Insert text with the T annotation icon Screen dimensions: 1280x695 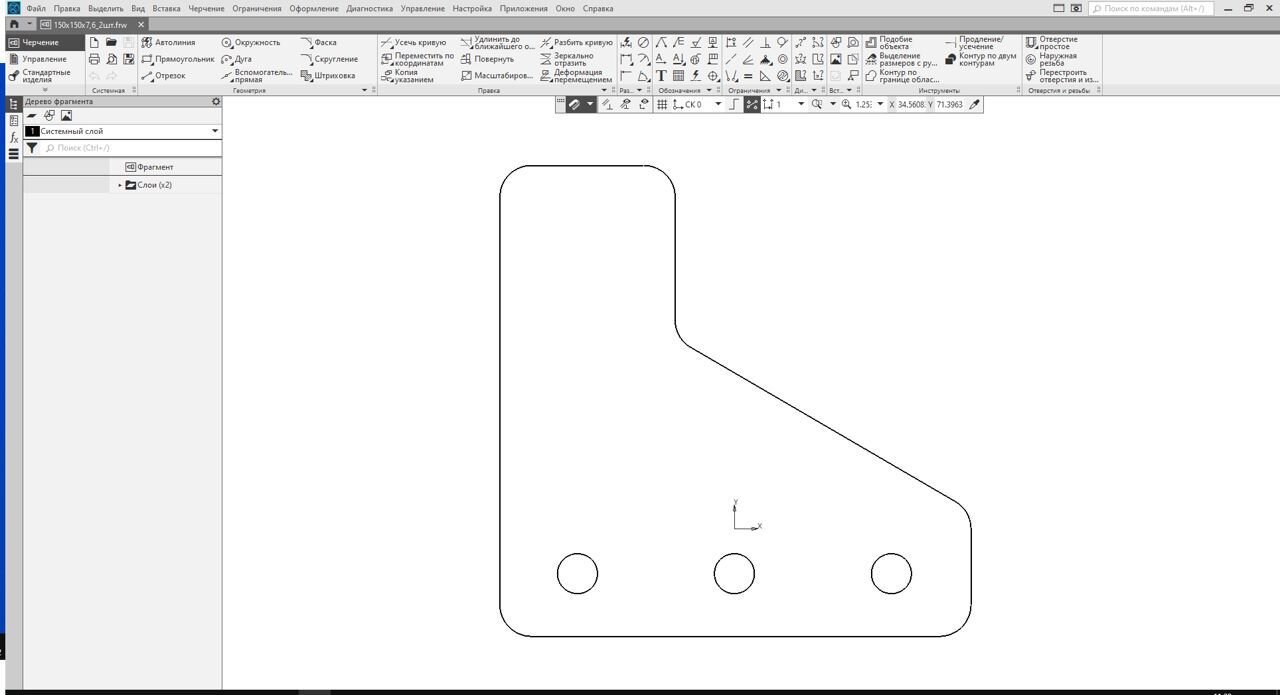tap(661, 75)
